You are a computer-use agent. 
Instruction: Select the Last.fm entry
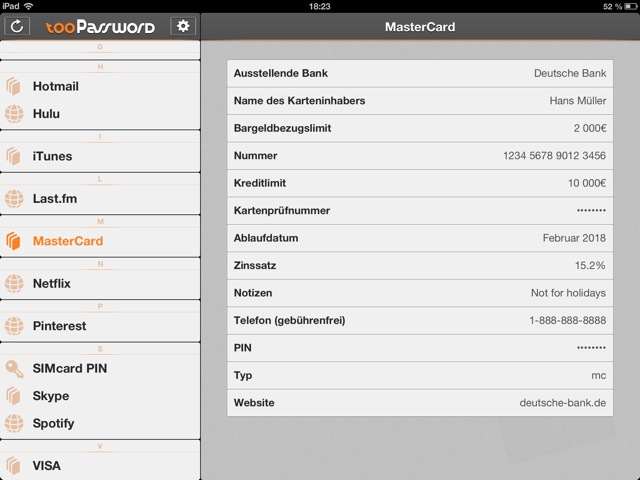[100, 198]
